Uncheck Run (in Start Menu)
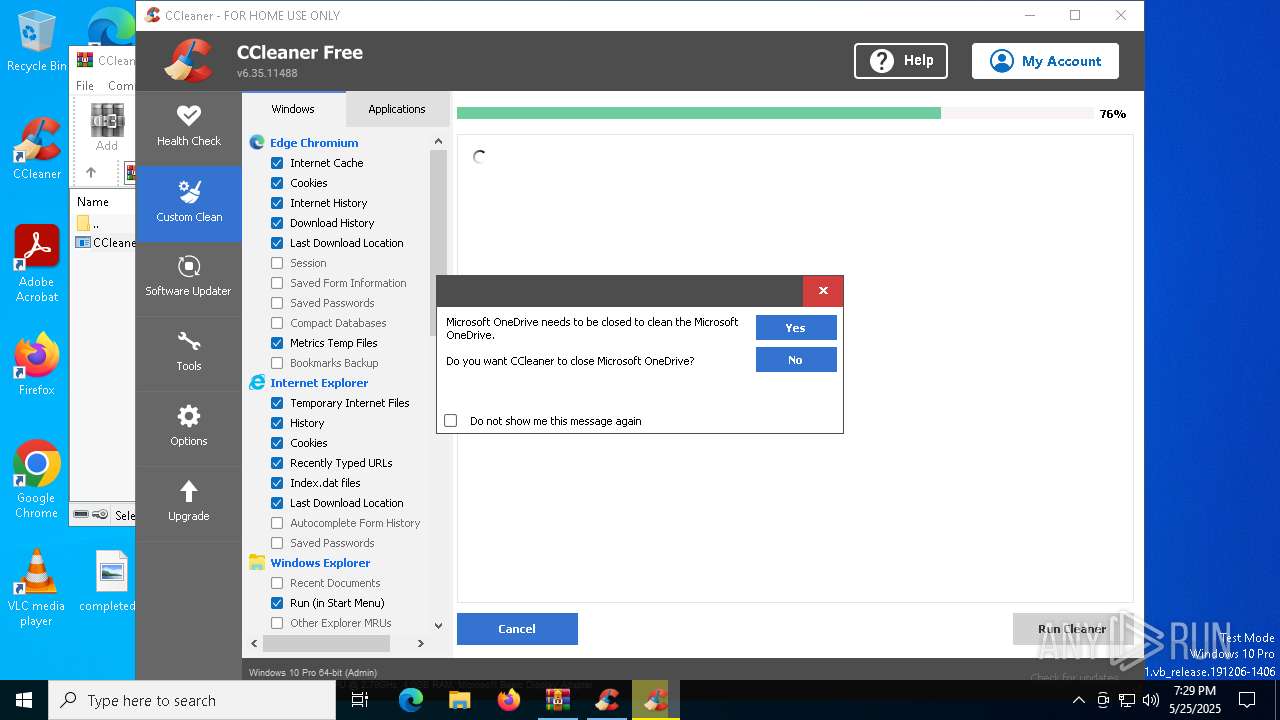The height and width of the screenshot is (720, 1280). pos(277,603)
